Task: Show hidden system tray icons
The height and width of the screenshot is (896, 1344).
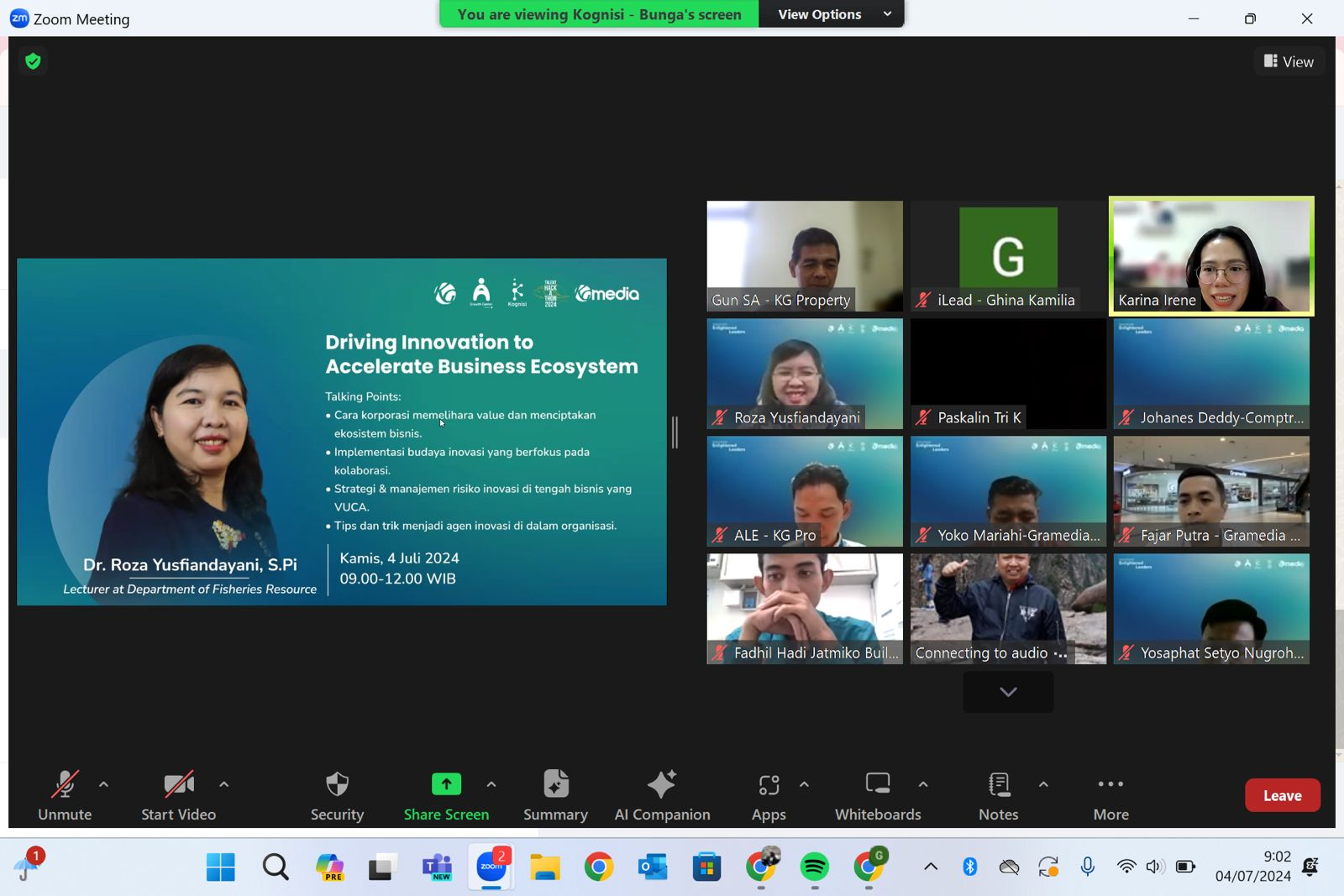Action: (931, 867)
